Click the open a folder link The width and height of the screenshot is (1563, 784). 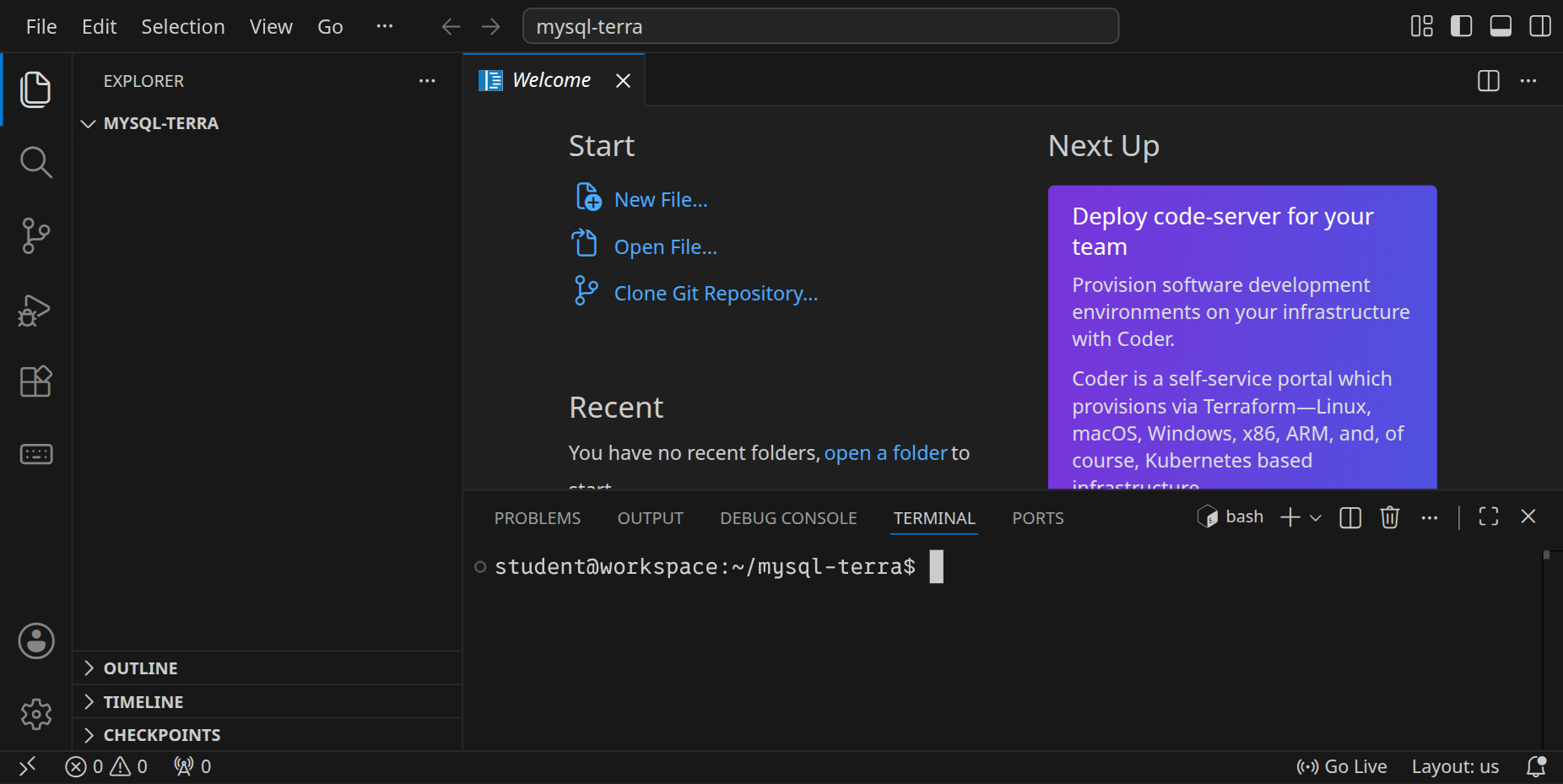[885, 453]
